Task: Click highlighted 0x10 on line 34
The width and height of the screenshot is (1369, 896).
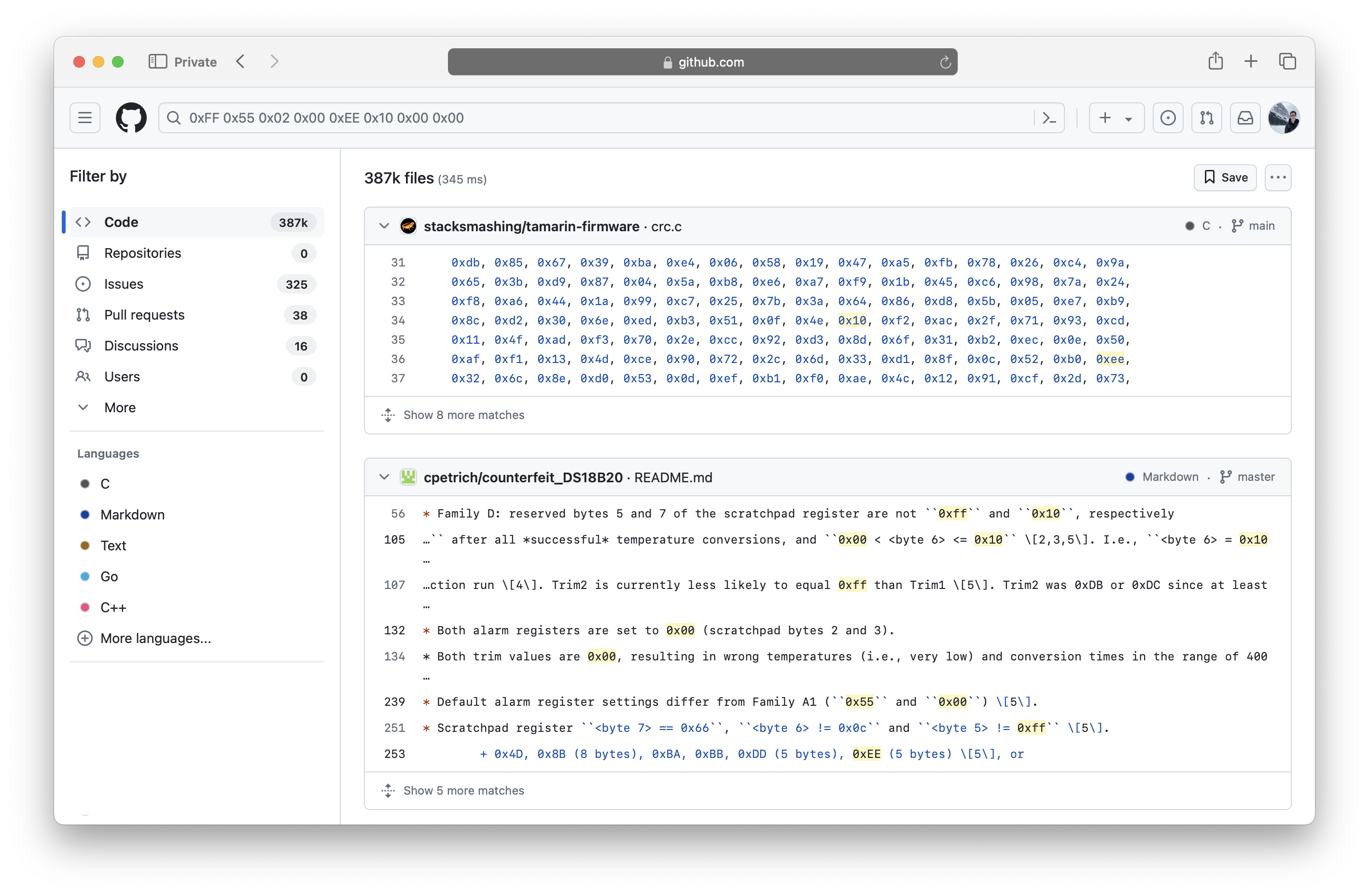Action: (x=852, y=321)
